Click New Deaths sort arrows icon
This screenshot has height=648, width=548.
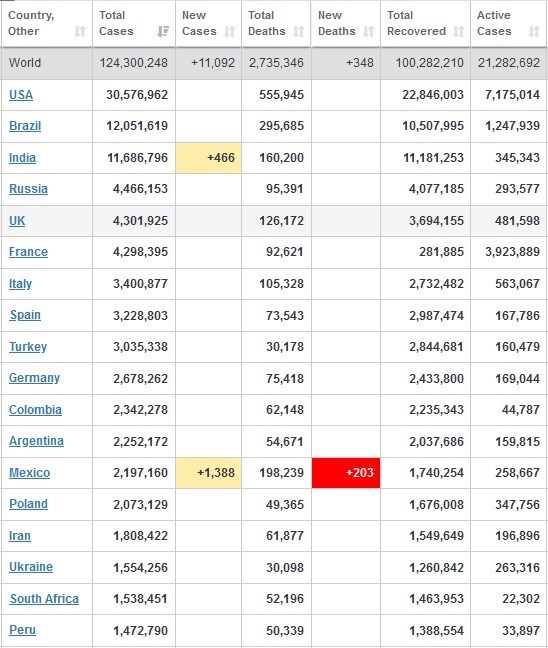tap(369, 31)
